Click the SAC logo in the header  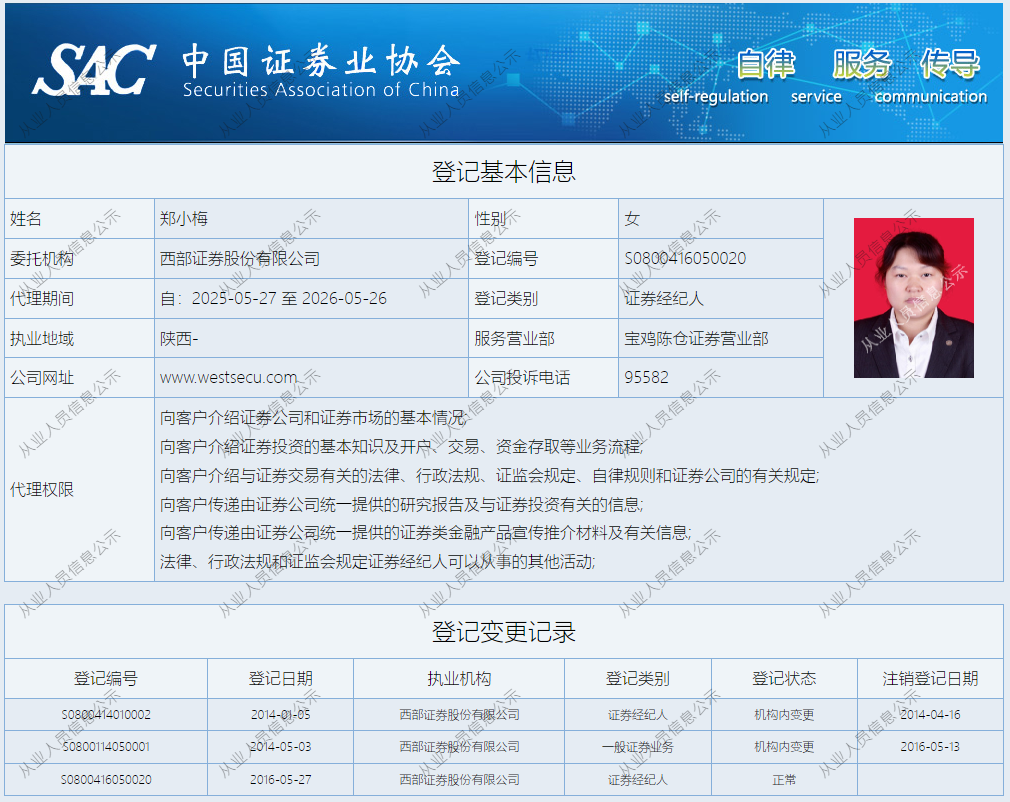tap(93, 70)
